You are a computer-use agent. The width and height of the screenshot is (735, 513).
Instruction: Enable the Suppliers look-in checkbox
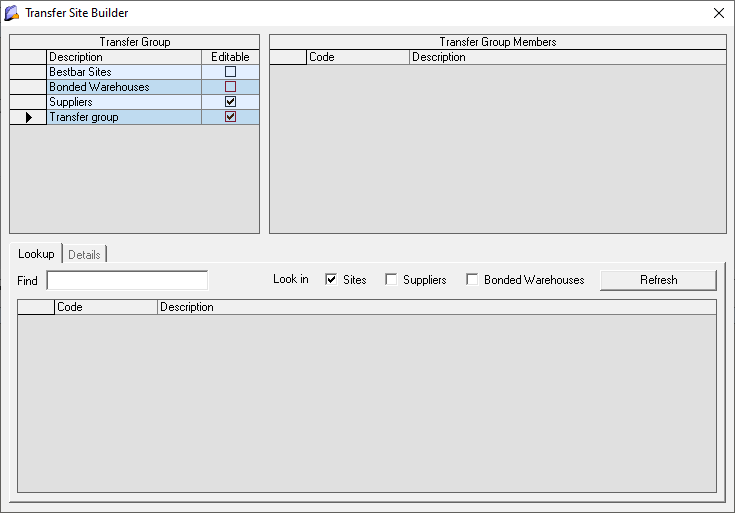[391, 280]
